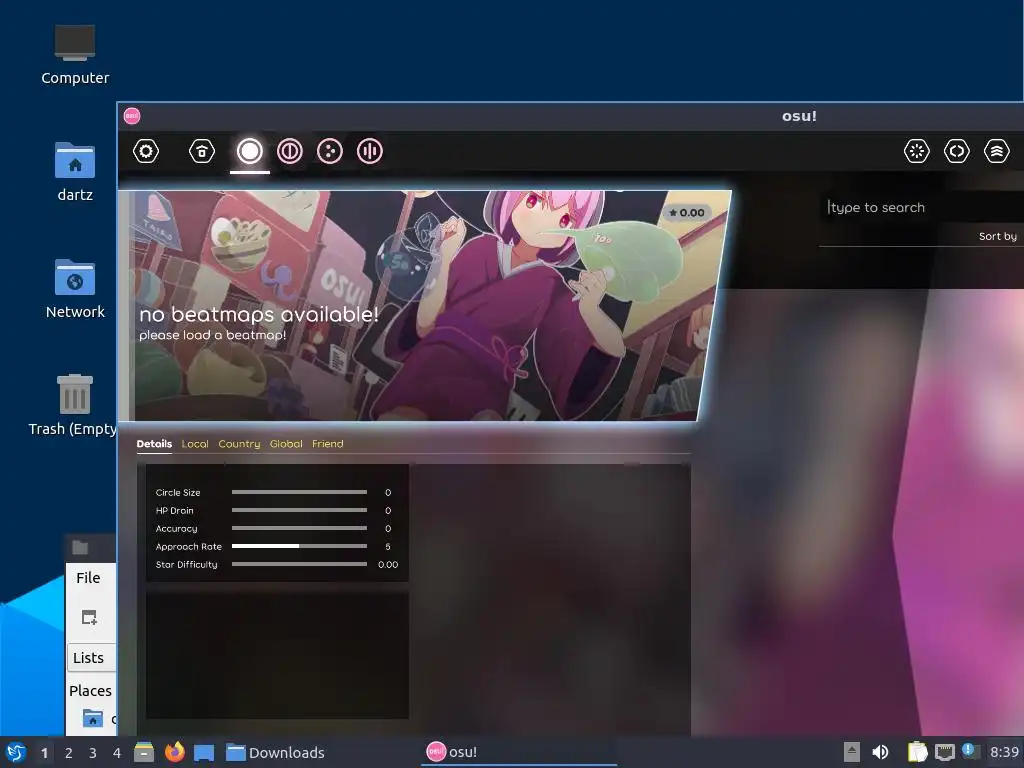The width and height of the screenshot is (1024, 768).
Task: Switch to the Details tab
Action: coord(154,443)
